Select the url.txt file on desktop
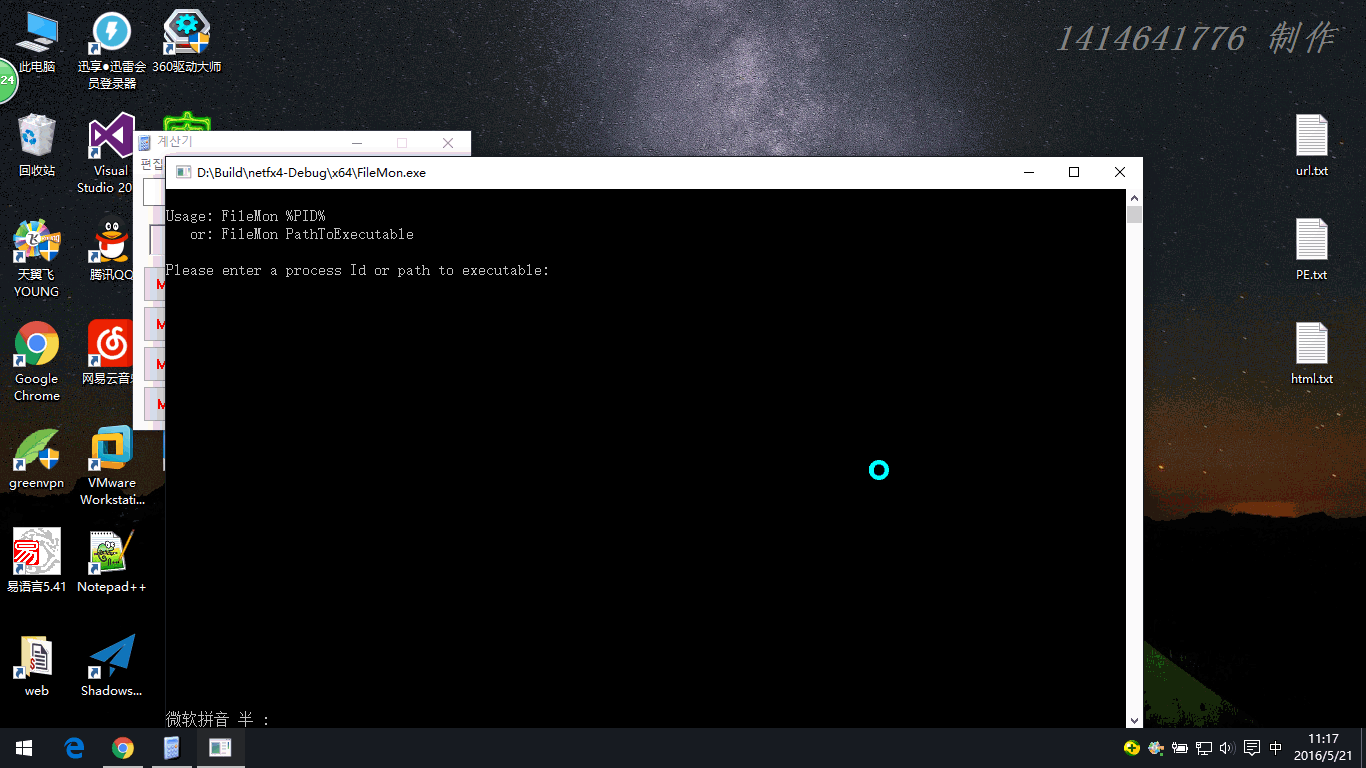The width and height of the screenshot is (1366, 768). (1312, 146)
